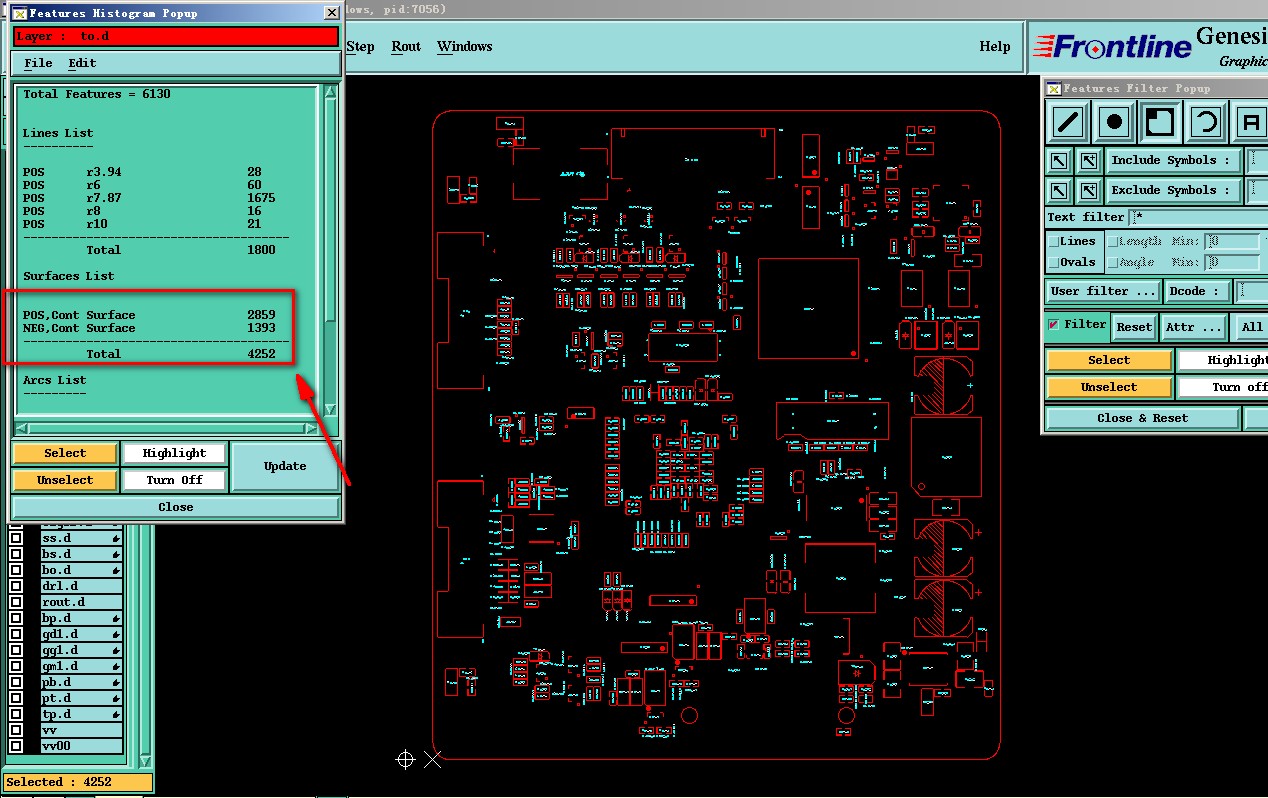This screenshot has width=1268, height=798.
Task: Select the surface feature type icon
Action: 1160,123
